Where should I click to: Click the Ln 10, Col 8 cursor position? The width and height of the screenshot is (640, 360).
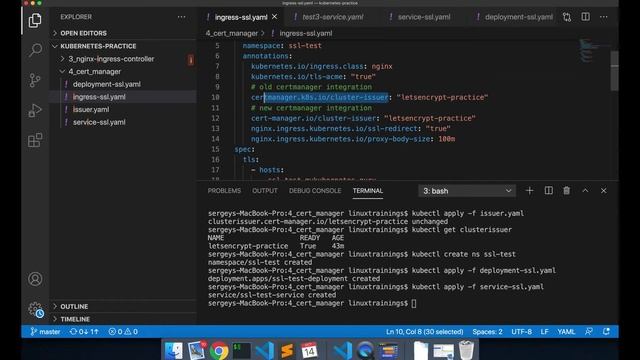[x=424, y=331]
